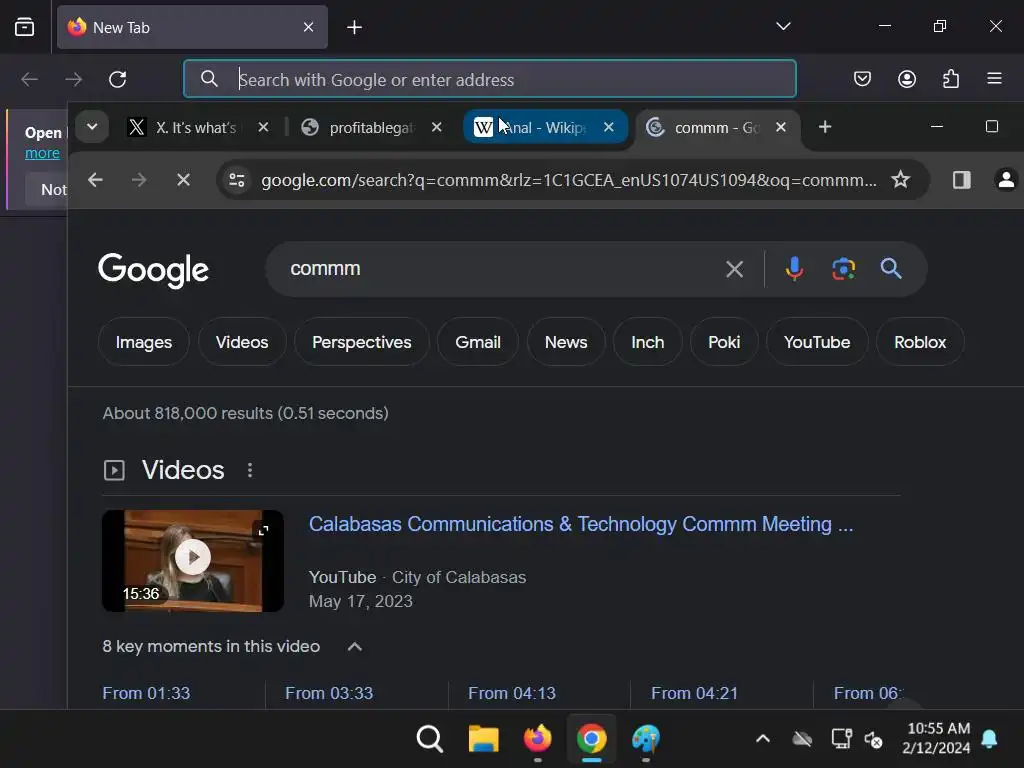Open Chrome tab search dropdown arrow

pos(91,127)
